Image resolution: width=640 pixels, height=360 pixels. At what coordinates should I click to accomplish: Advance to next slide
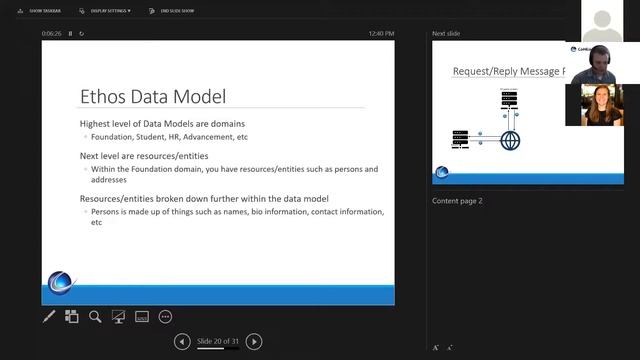coord(254,342)
